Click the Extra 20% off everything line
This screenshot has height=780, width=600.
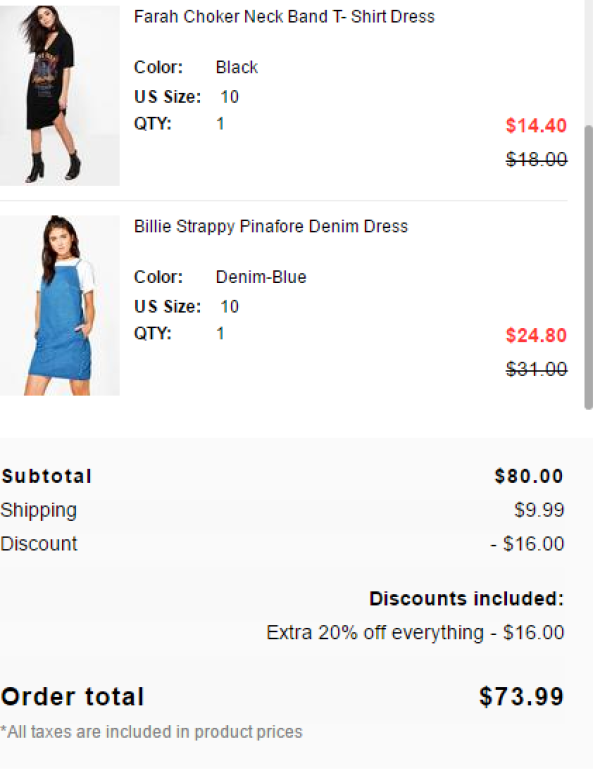point(415,633)
